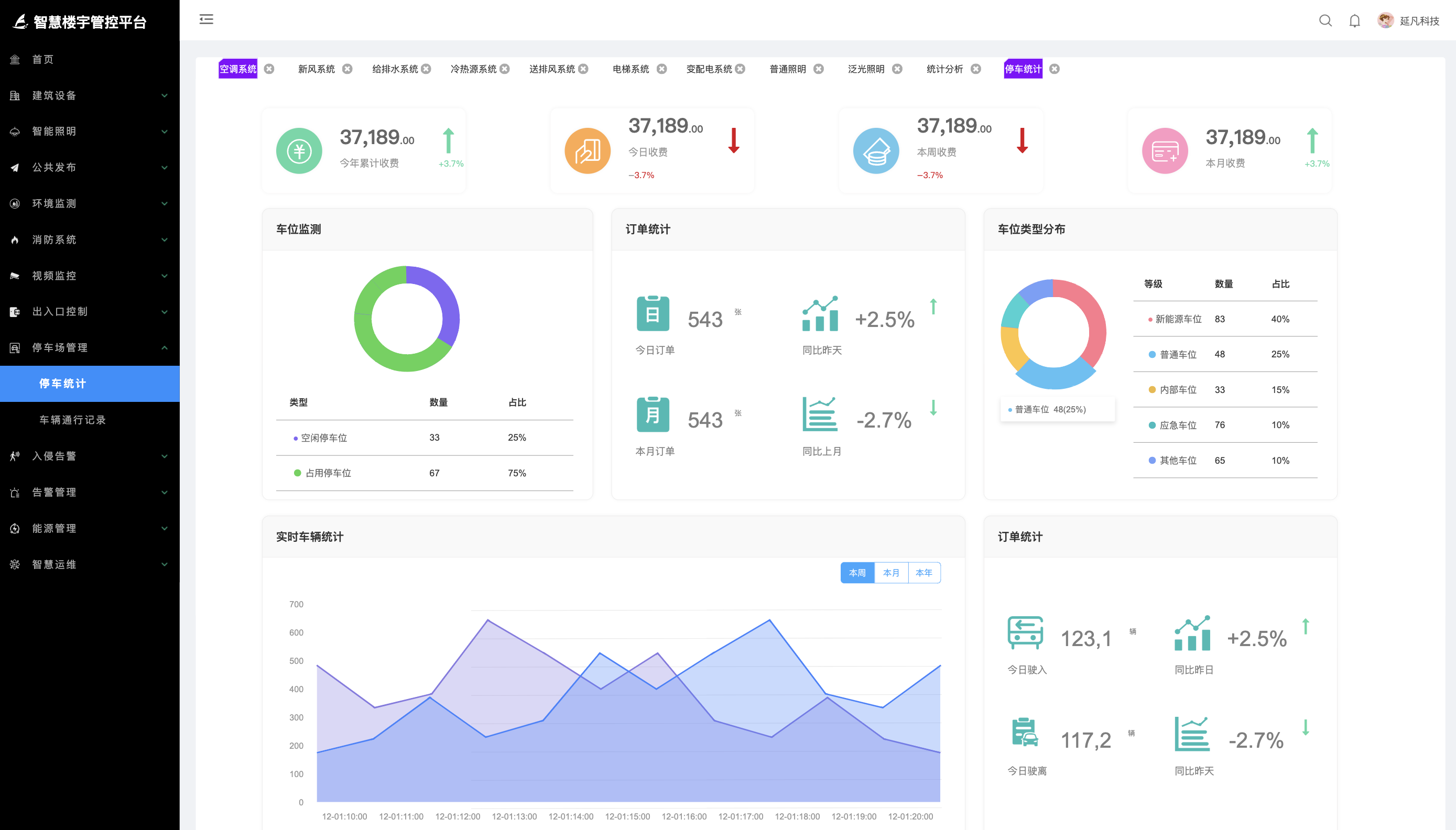The width and height of the screenshot is (1456, 830).
Task: Click the 延凡科技 user avatar
Action: [1385, 20]
